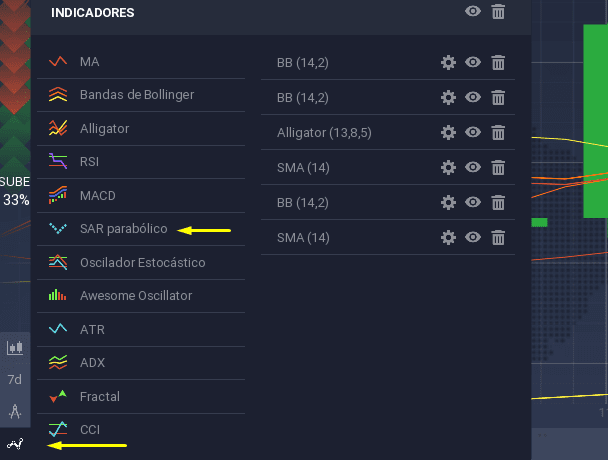608x460 pixels.
Task: Delete the Alligator (13,8,5) indicator
Action: [x=498, y=133]
